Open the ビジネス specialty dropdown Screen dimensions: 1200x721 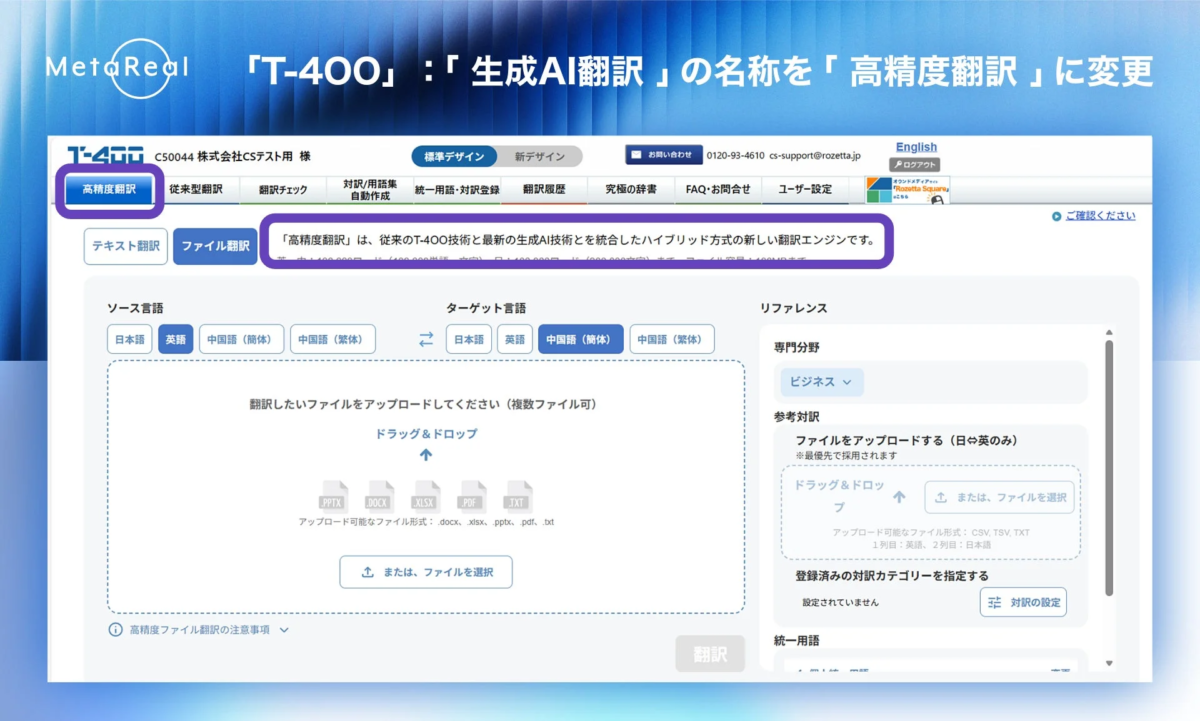820,381
